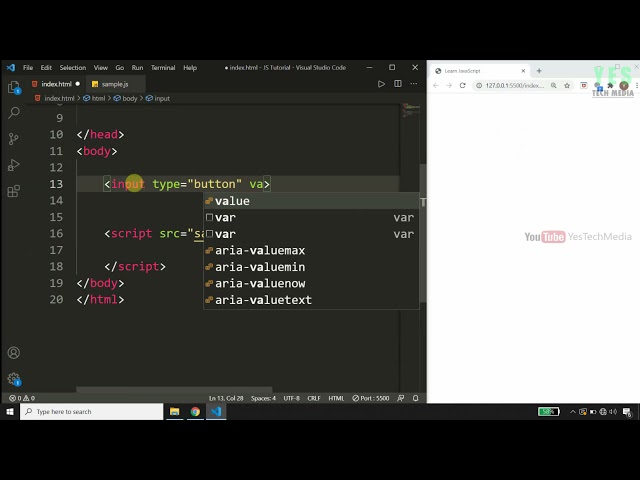Click the Run Code play icon
This screenshot has height=480, width=640.
pyautogui.click(x=381, y=84)
